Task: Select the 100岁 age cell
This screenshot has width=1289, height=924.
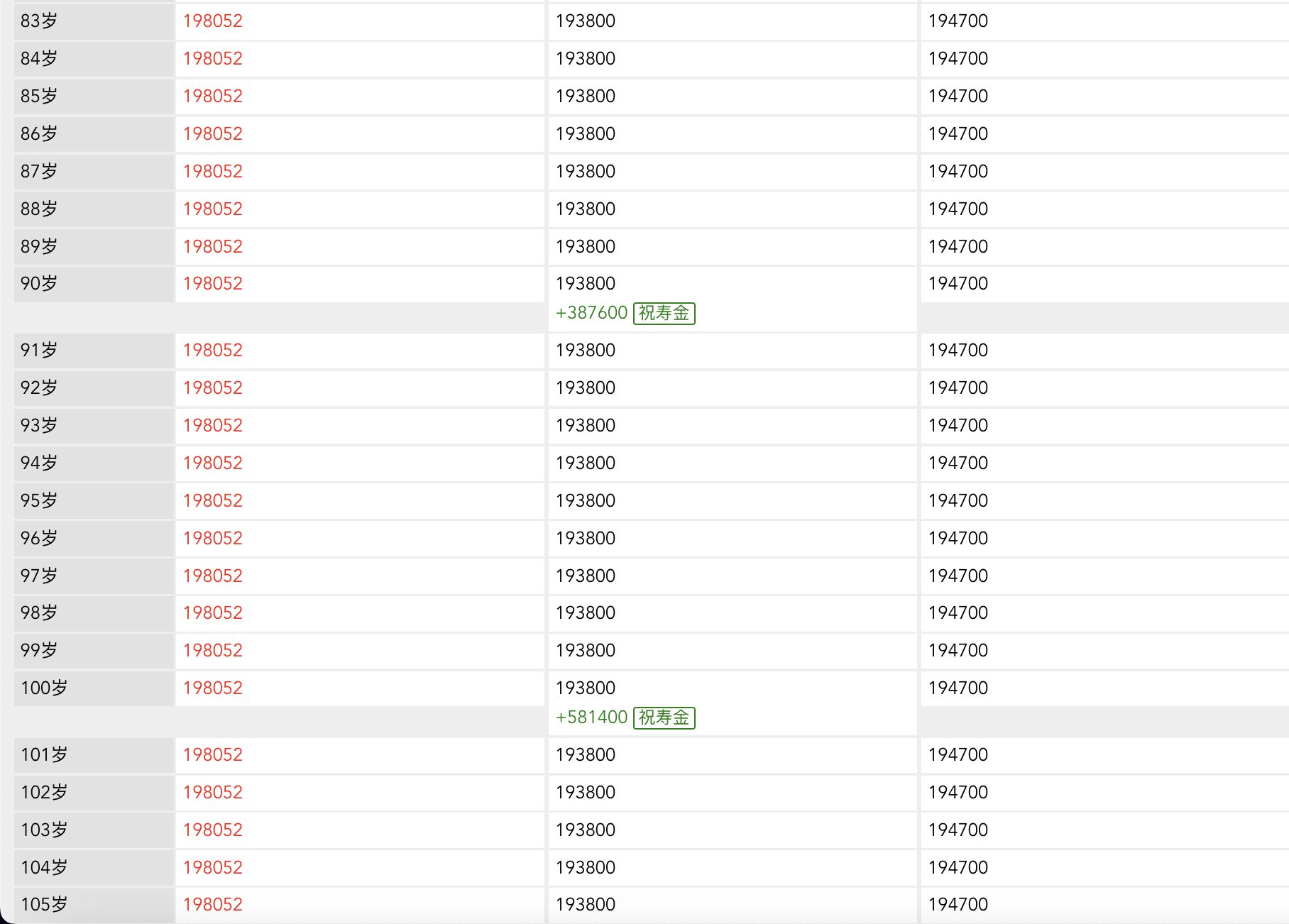Action: point(44,688)
